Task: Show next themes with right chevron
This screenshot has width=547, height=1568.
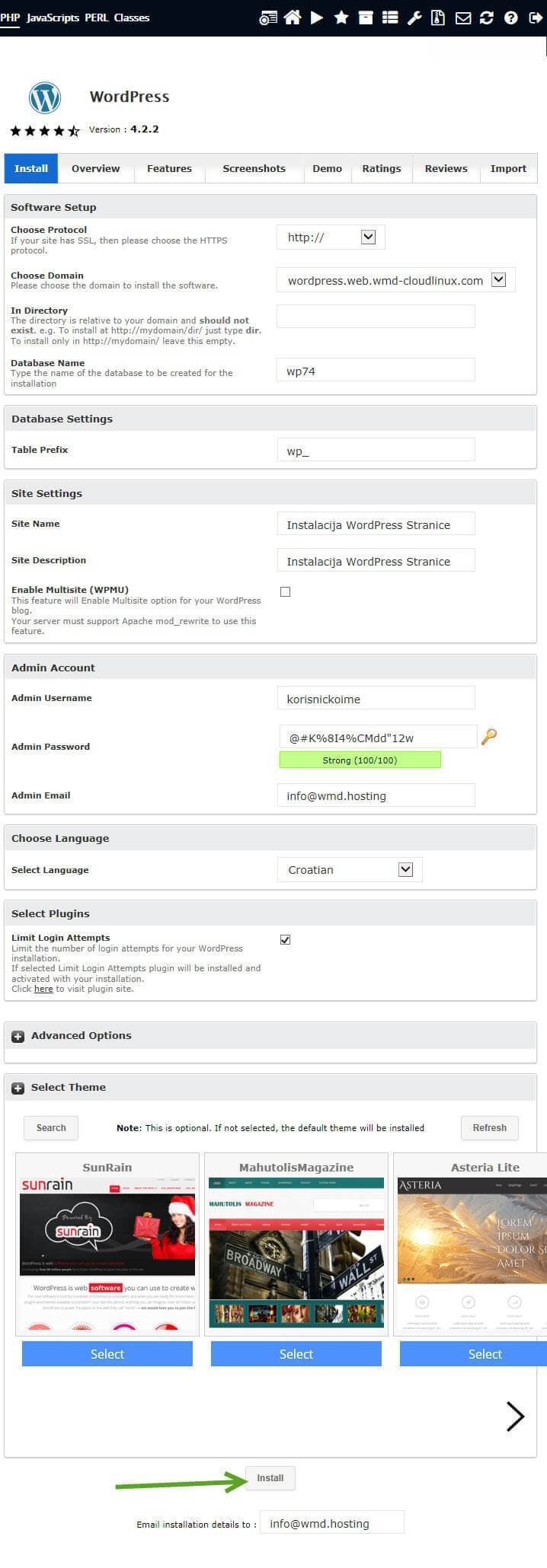Action: coord(516,1416)
